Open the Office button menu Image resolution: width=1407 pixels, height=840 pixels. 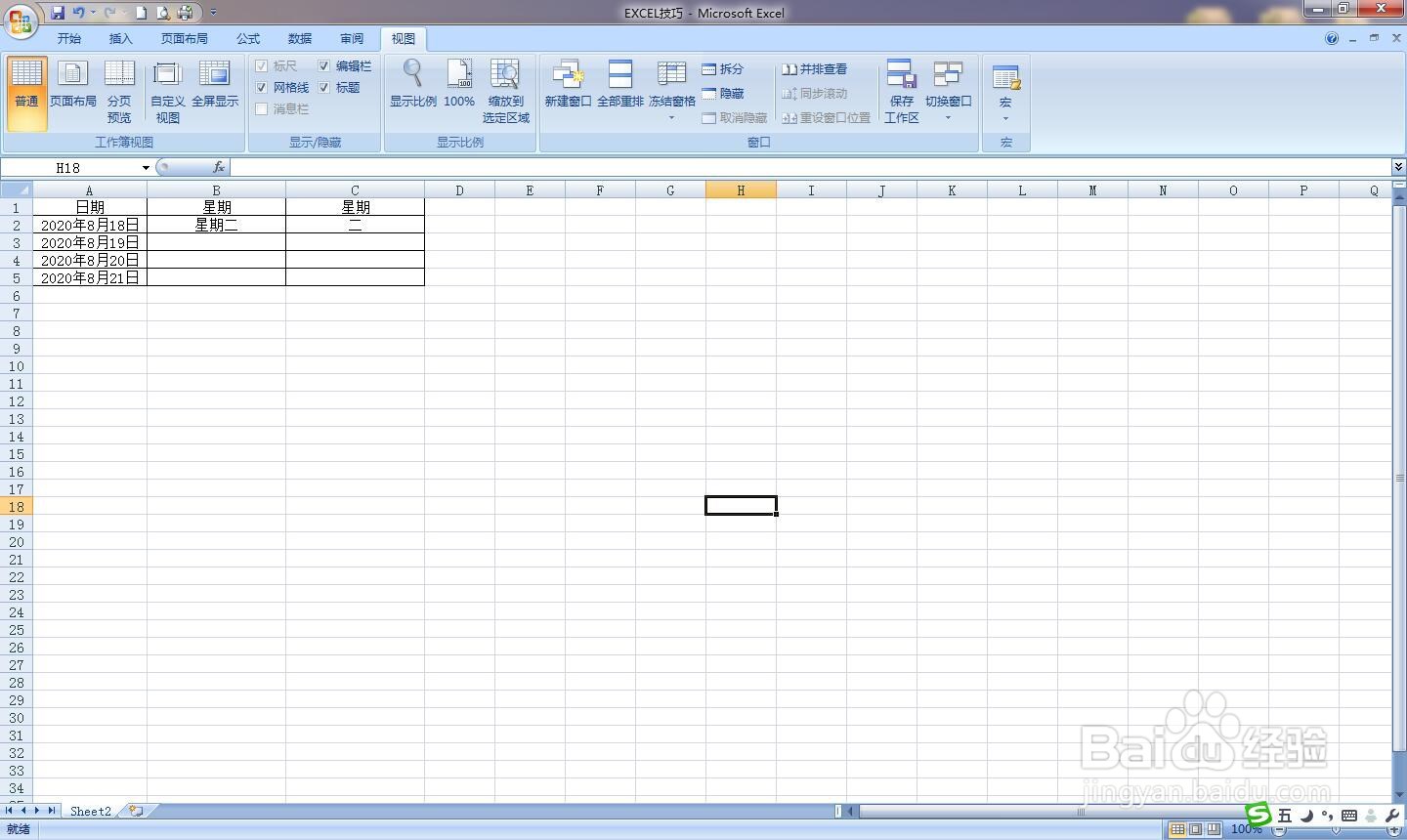(21, 20)
